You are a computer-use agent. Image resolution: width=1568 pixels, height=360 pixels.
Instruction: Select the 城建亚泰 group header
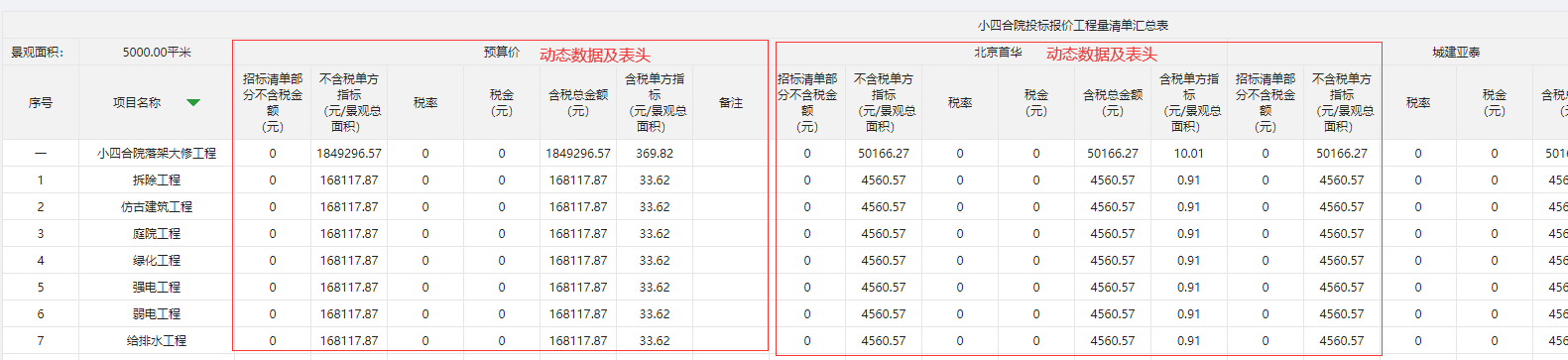1456,53
